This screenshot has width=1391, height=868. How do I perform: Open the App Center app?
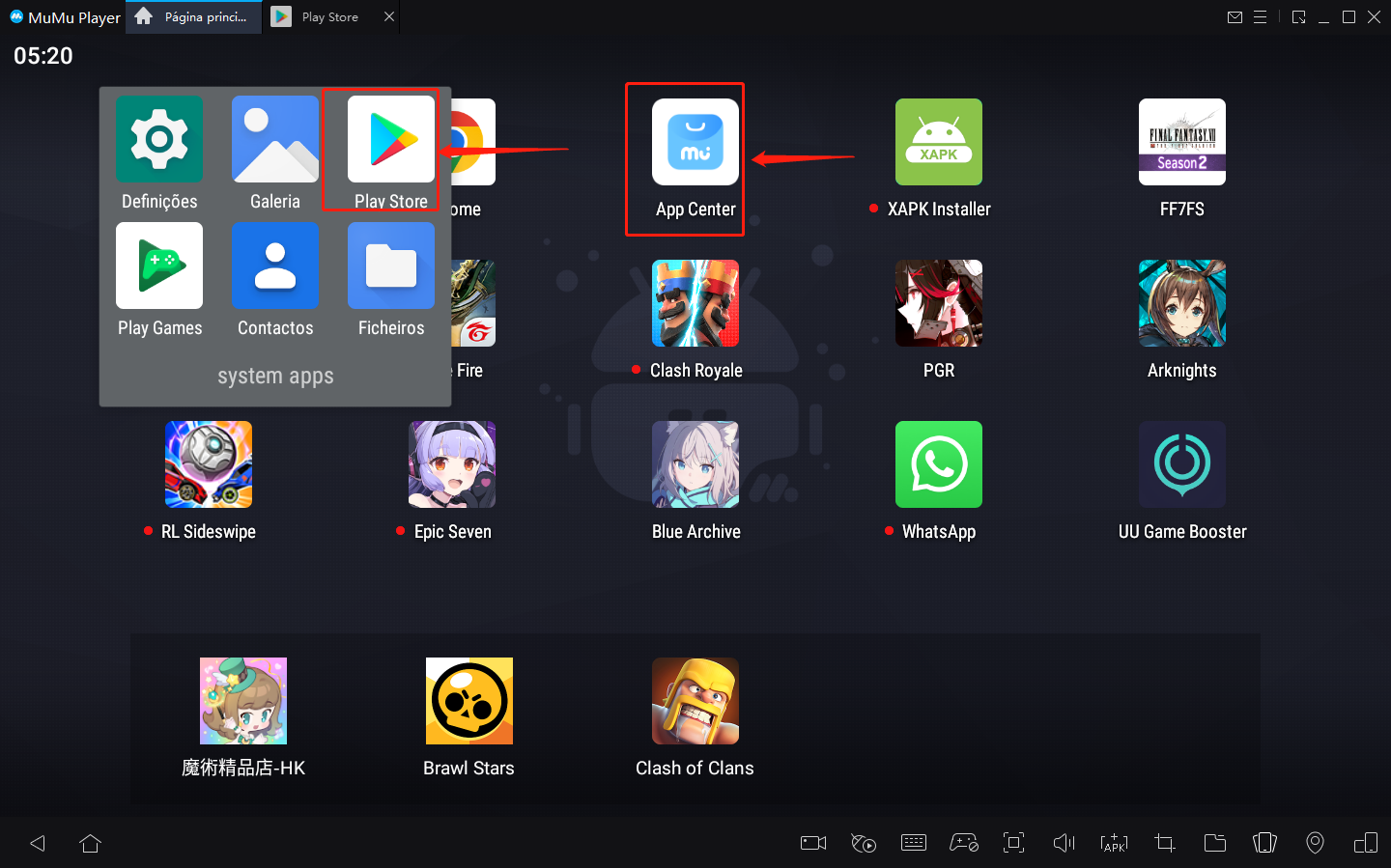[x=695, y=142]
